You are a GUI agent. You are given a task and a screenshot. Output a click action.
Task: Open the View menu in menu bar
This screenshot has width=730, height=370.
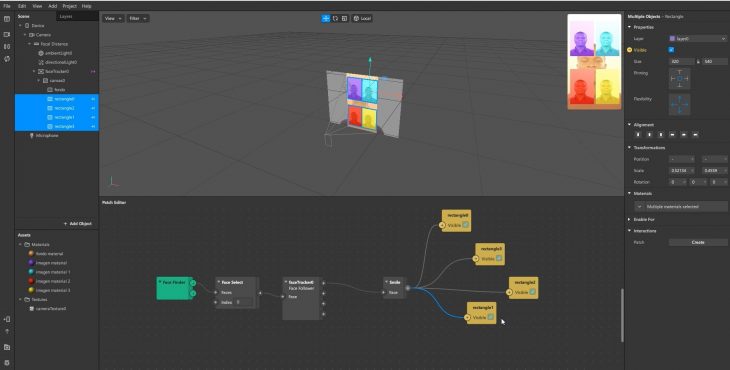coord(37,6)
